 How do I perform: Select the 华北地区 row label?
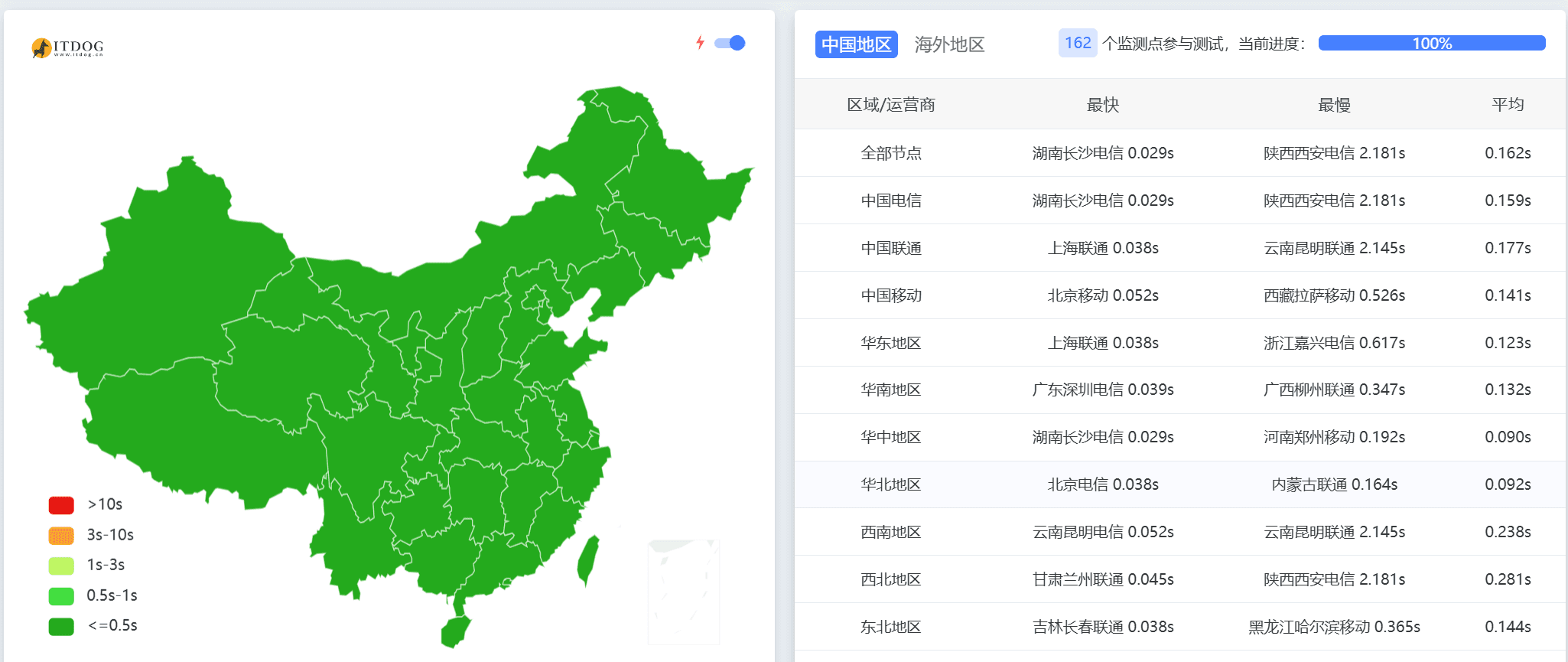pos(890,484)
